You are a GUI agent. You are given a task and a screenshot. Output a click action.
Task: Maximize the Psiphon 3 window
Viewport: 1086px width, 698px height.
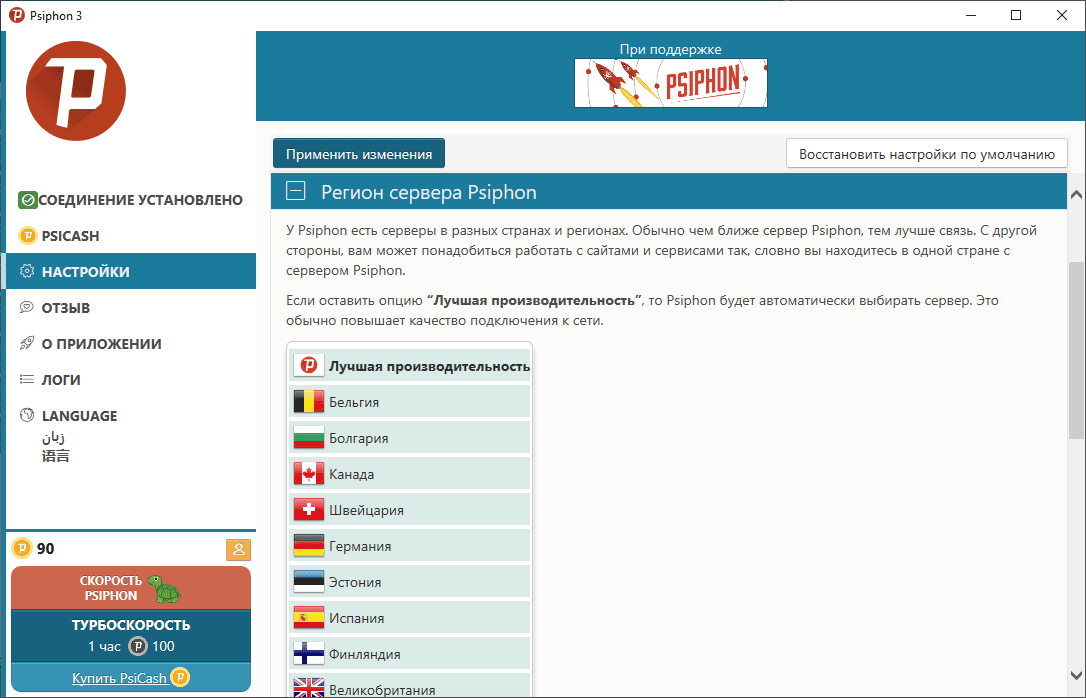(1015, 15)
